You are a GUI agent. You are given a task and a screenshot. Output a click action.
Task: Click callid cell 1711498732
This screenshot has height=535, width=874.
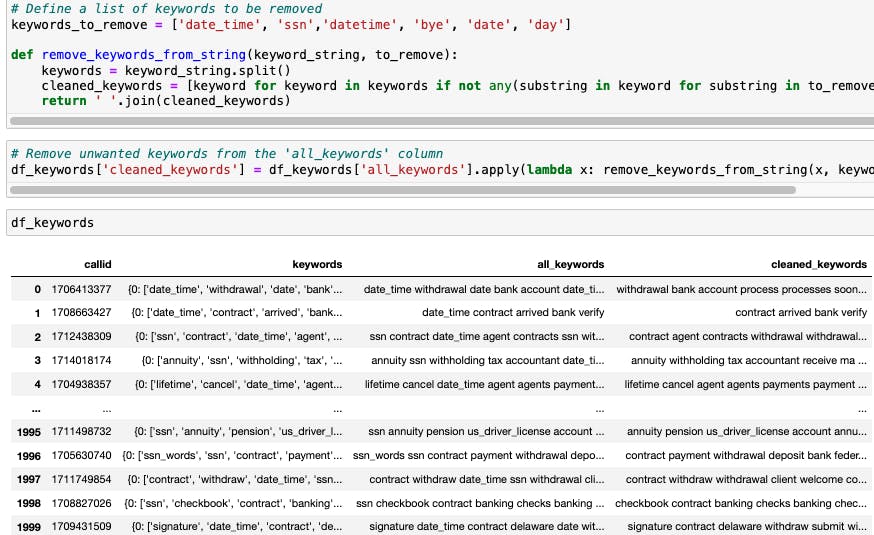coord(81,431)
